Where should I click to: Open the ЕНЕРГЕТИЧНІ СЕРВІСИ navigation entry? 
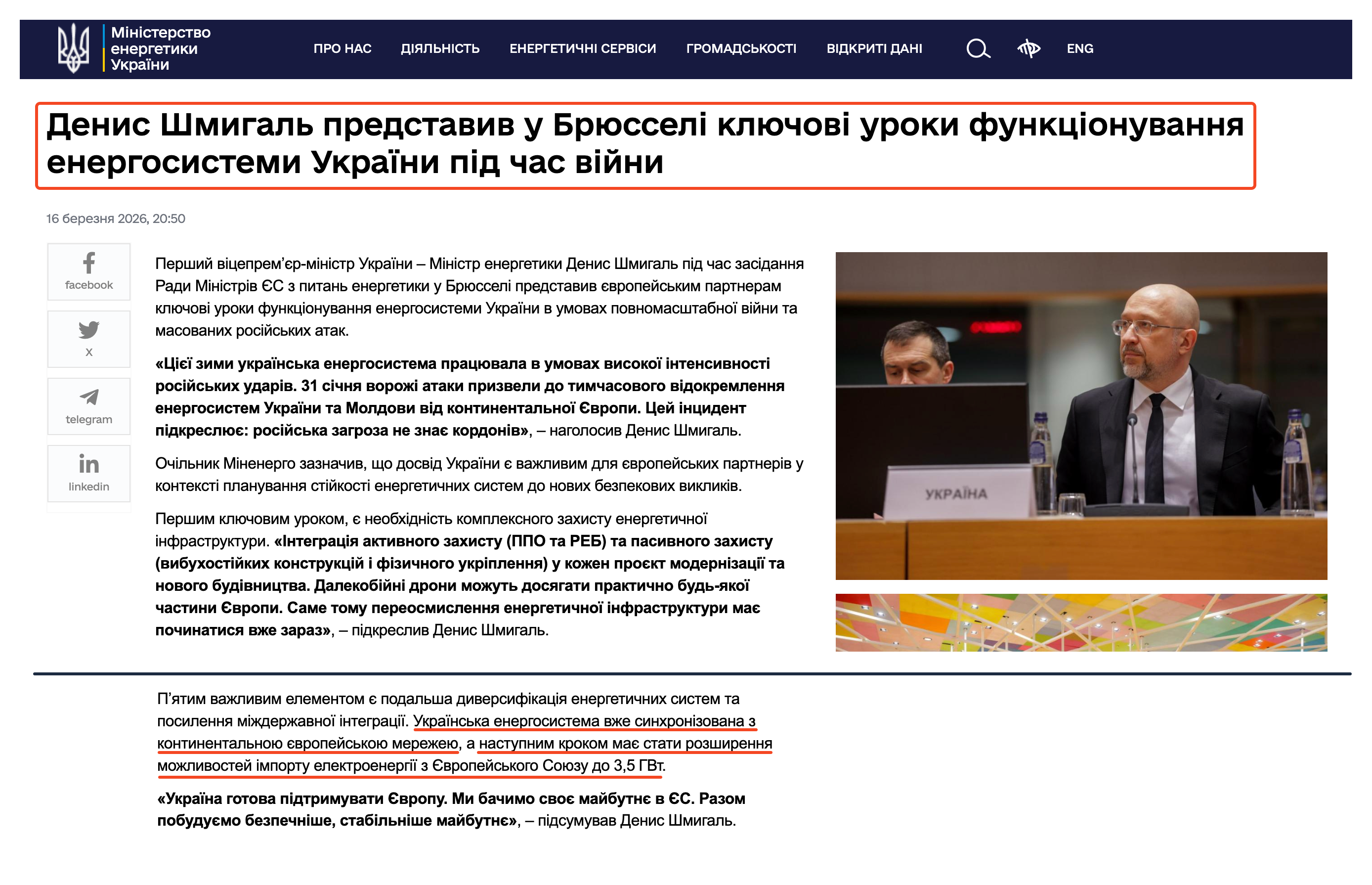coord(582,49)
